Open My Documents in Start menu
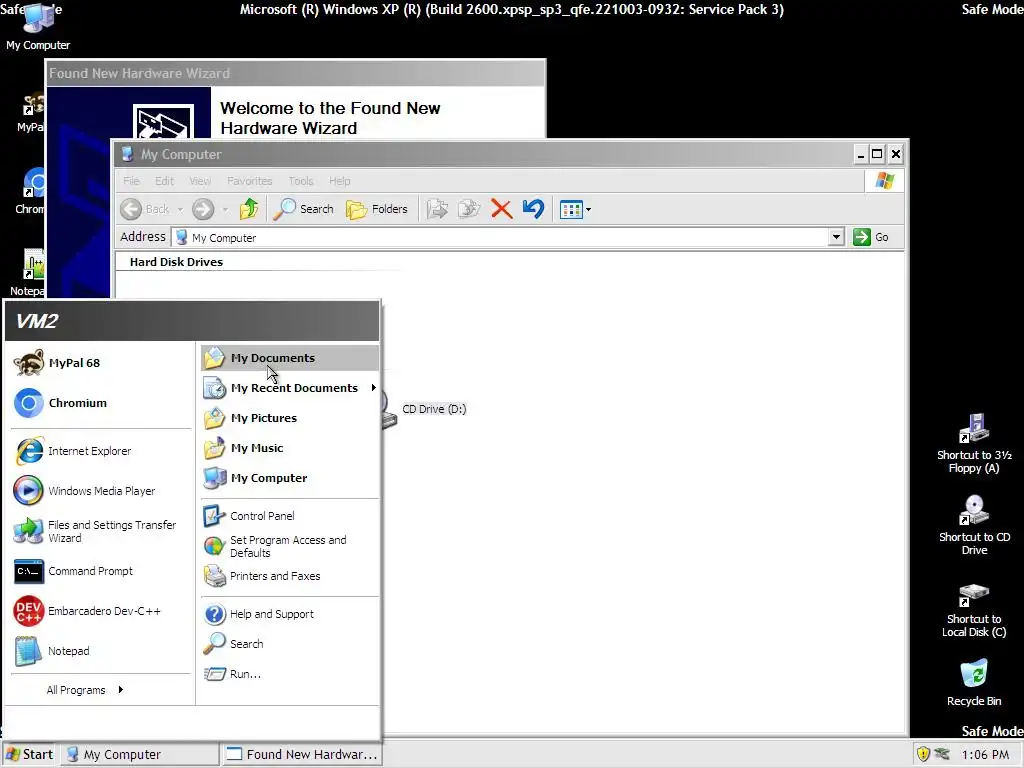The image size is (1024, 768). pos(289,358)
